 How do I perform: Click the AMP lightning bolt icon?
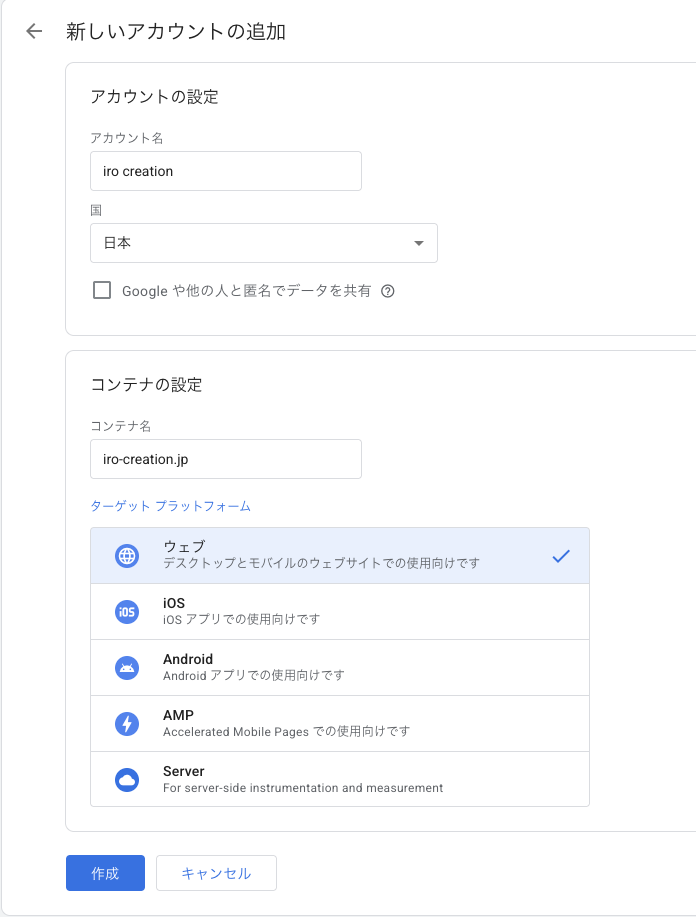click(x=127, y=724)
